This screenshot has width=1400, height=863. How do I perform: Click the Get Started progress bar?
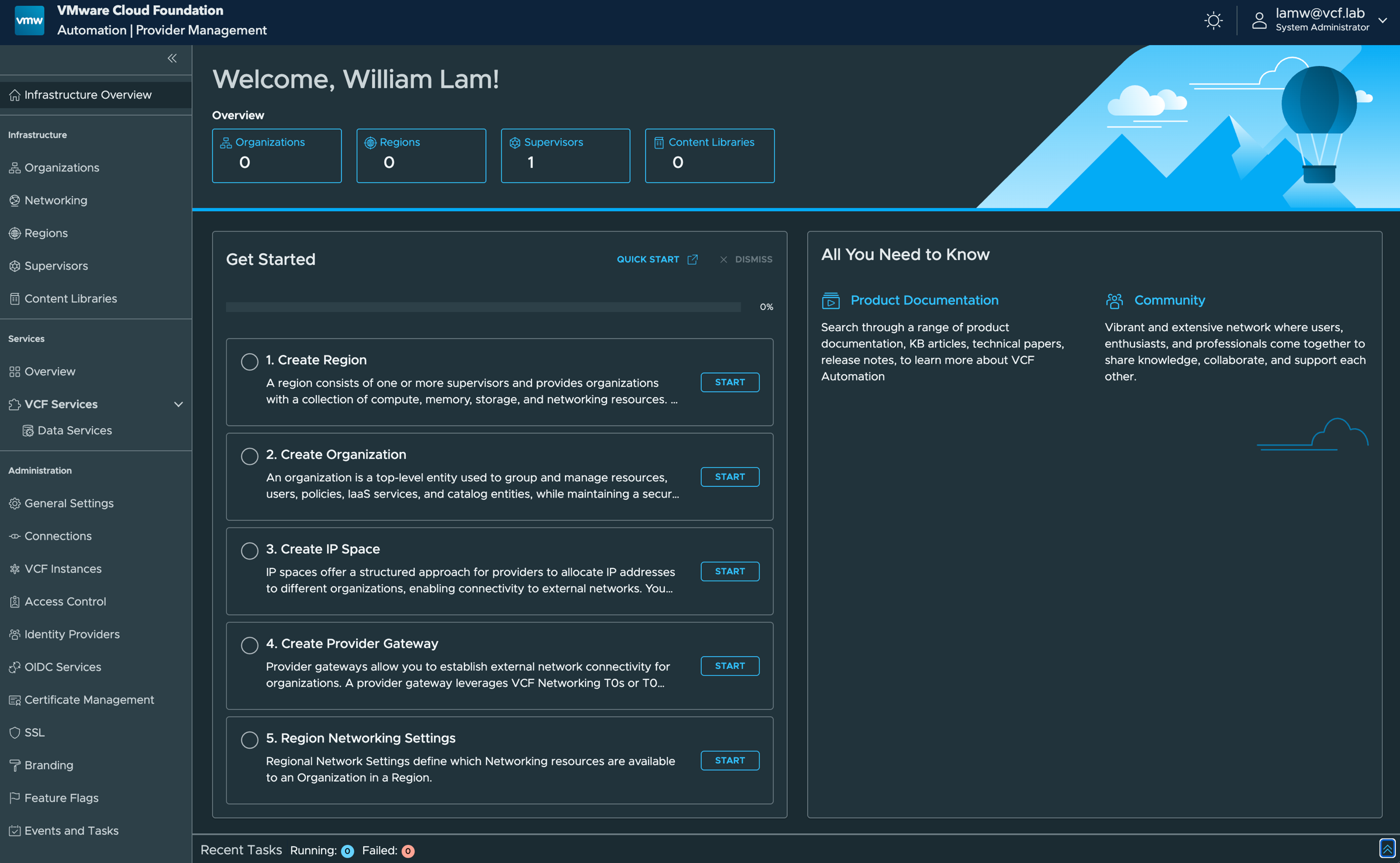tap(482, 306)
